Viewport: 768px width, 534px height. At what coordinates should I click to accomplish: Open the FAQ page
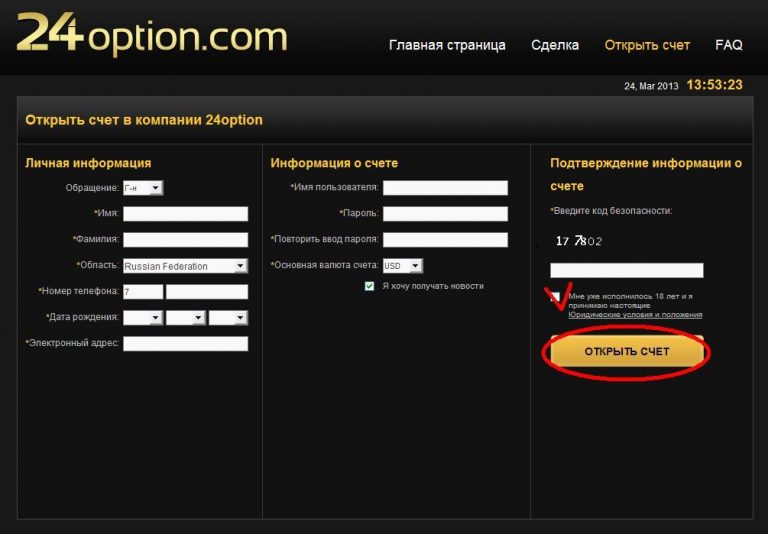coord(728,45)
